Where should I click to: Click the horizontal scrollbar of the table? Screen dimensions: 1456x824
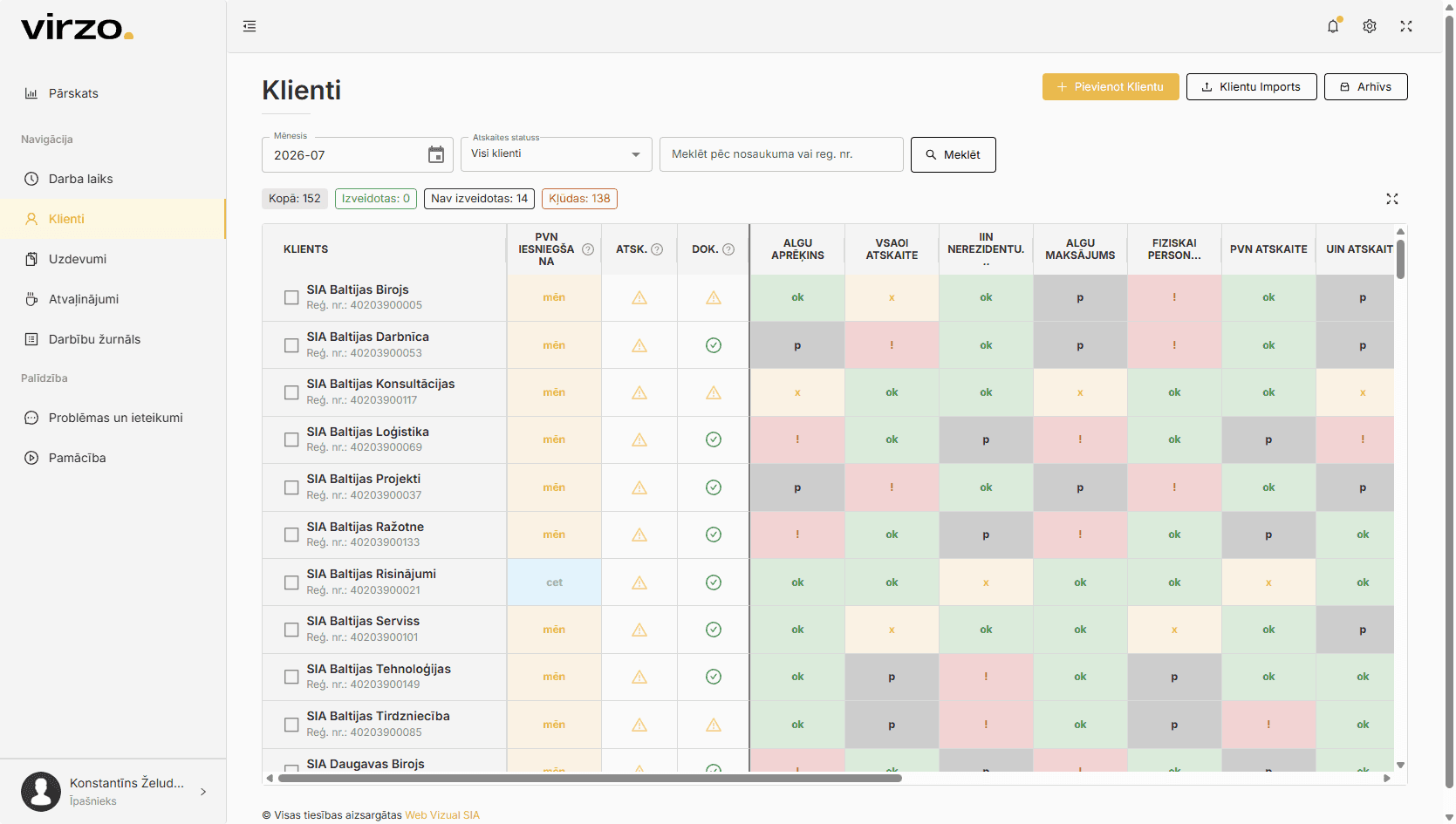(x=590, y=778)
